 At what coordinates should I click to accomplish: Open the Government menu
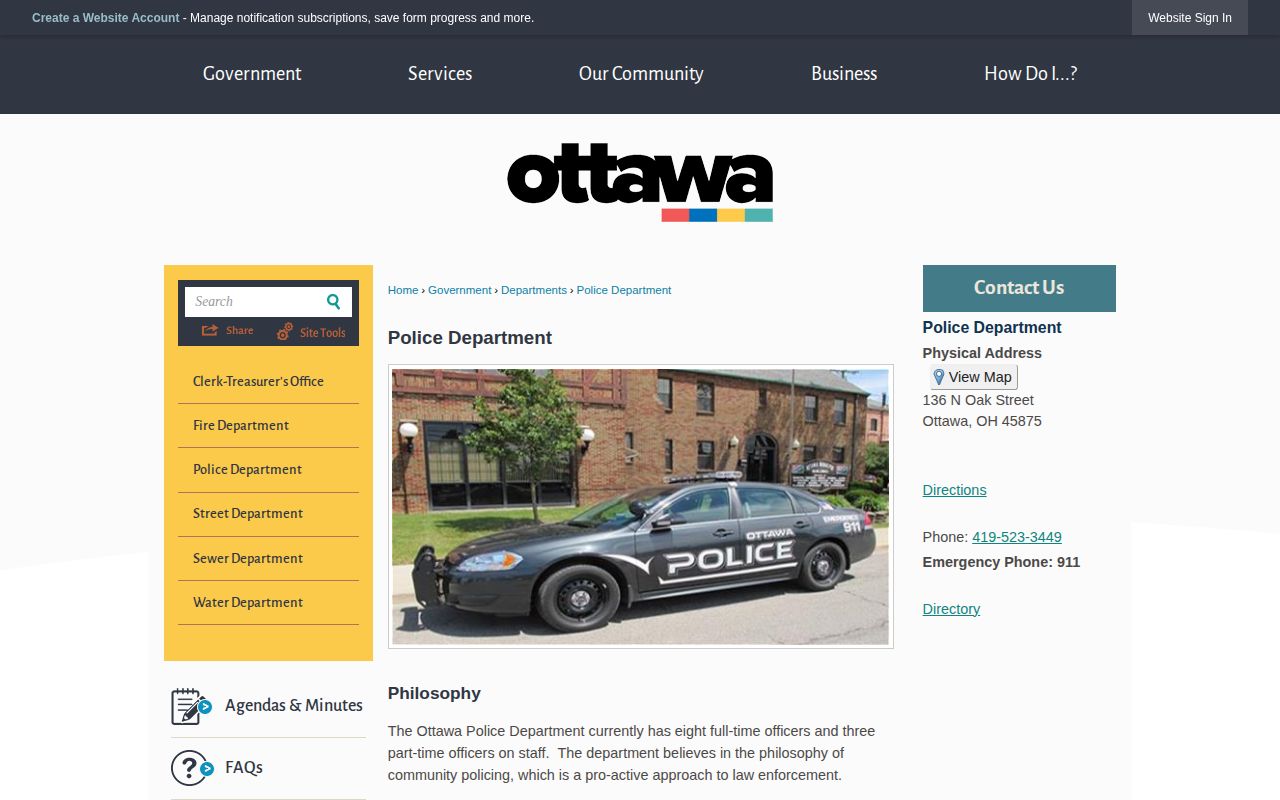(x=252, y=74)
